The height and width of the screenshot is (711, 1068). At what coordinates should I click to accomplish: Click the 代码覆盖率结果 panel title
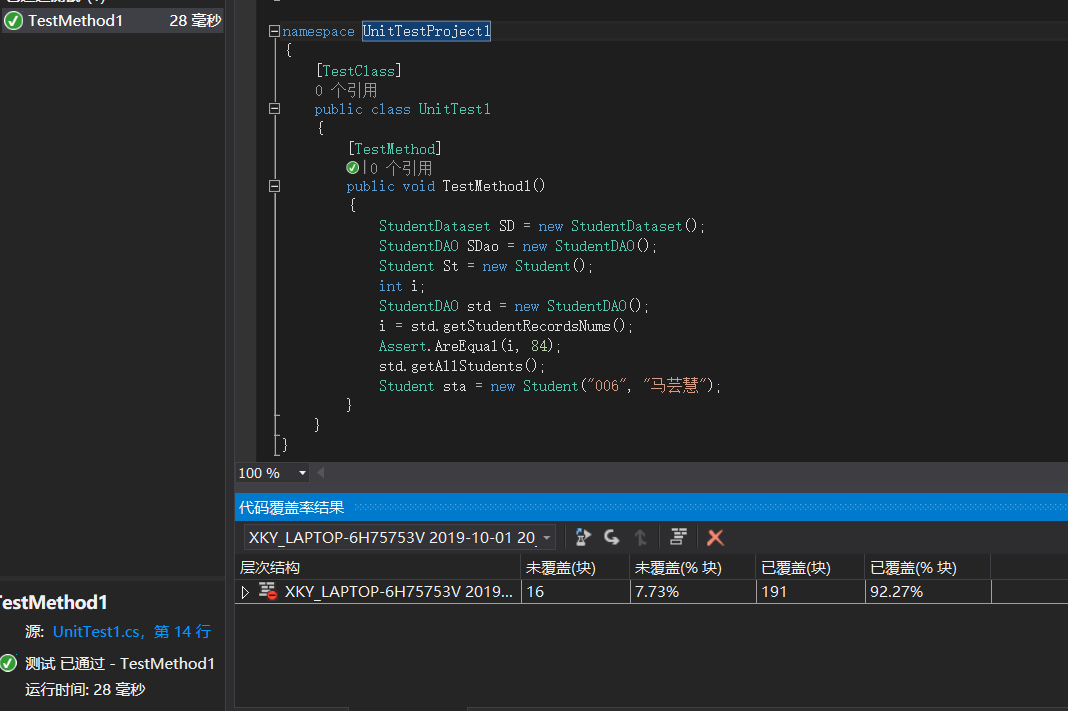292,507
